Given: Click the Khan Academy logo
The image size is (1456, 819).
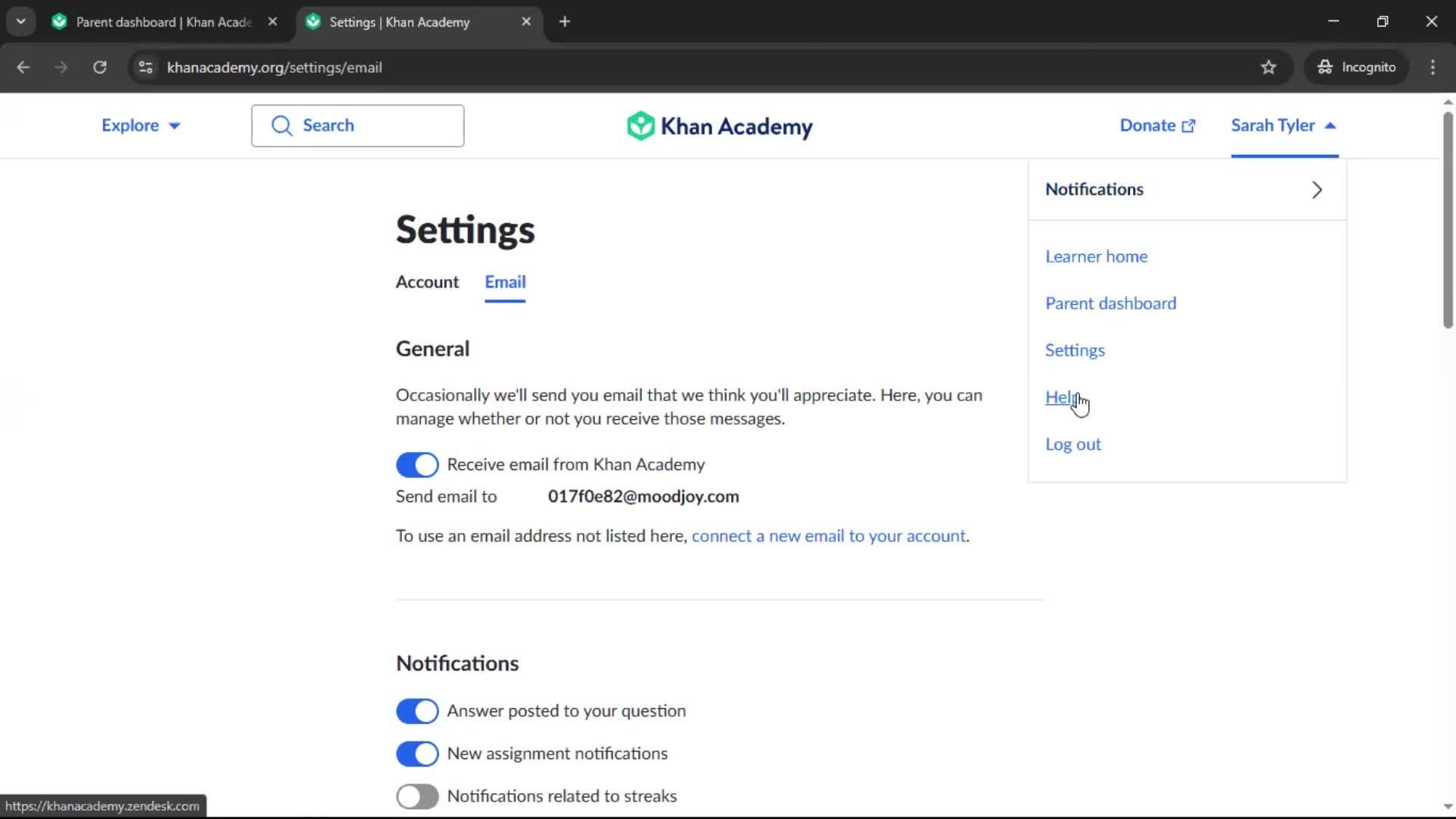Looking at the screenshot, I should 719,126.
